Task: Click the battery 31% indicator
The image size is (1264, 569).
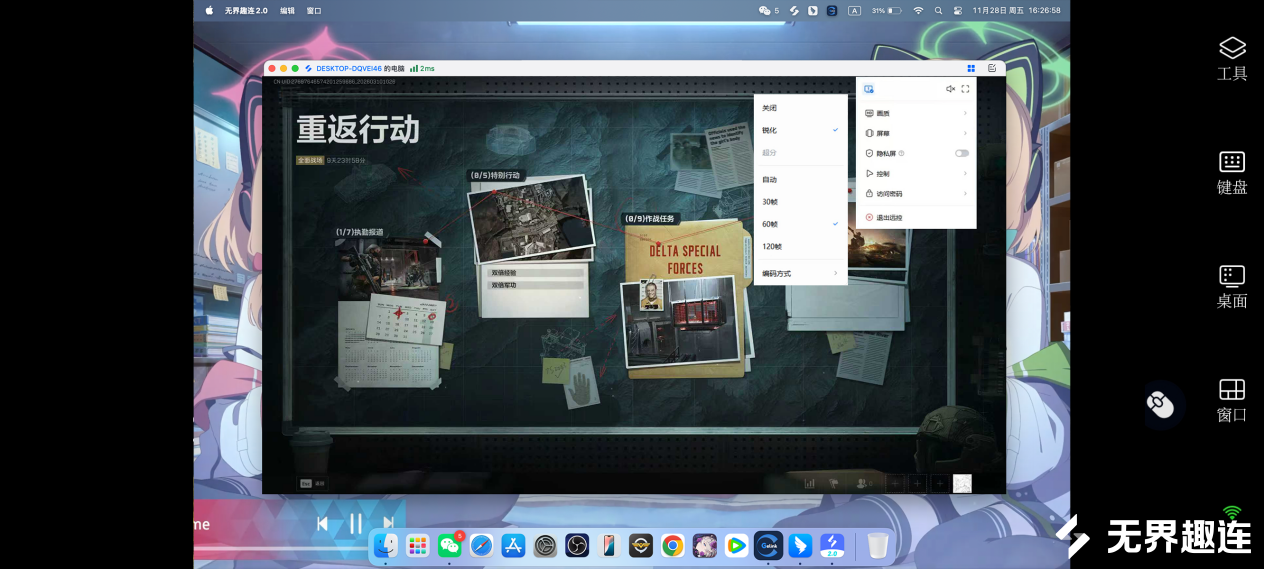Action: [x=887, y=10]
